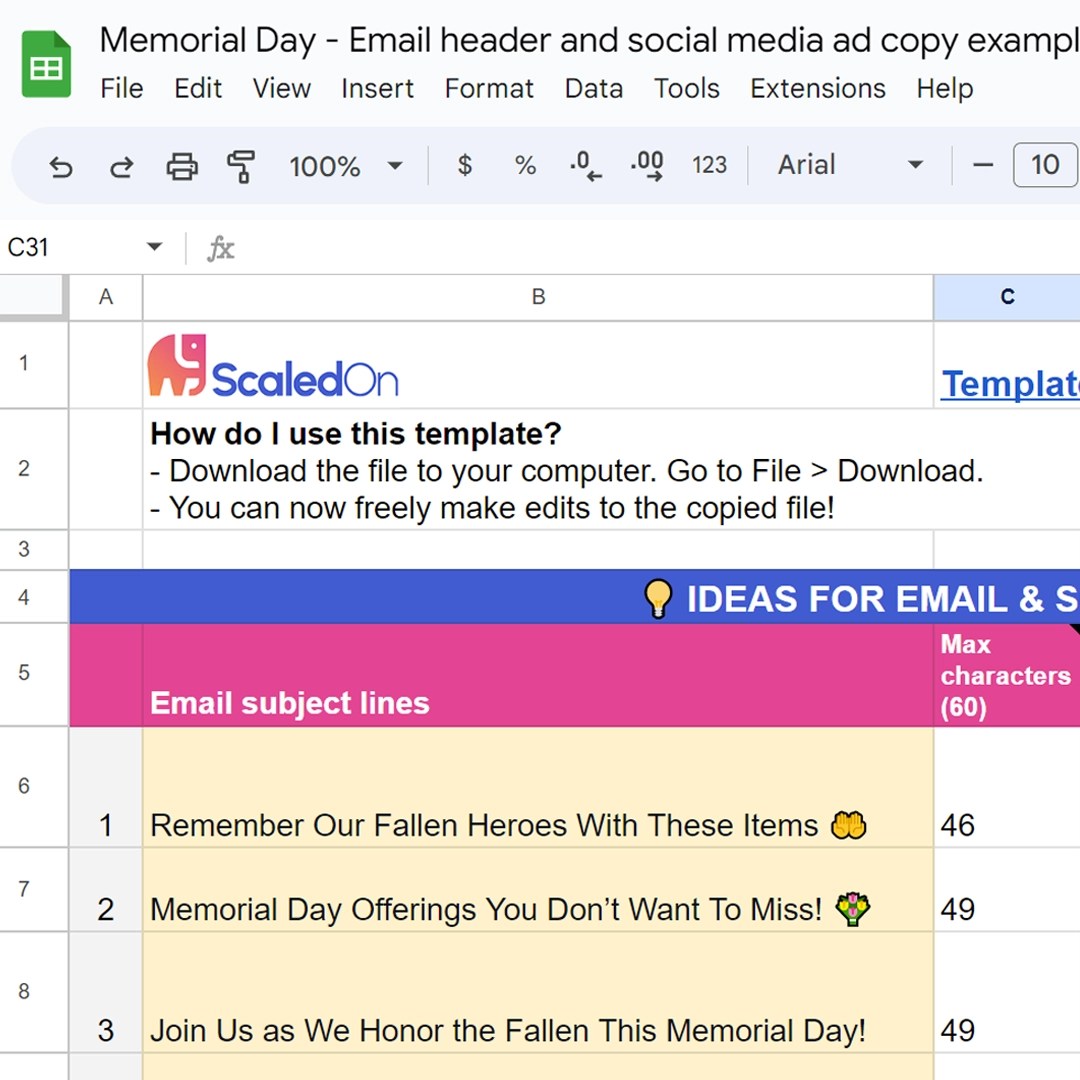This screenshot has height=1080, width=1080.
Task: Select column B by its header
Action: click(x=538, y=296)
